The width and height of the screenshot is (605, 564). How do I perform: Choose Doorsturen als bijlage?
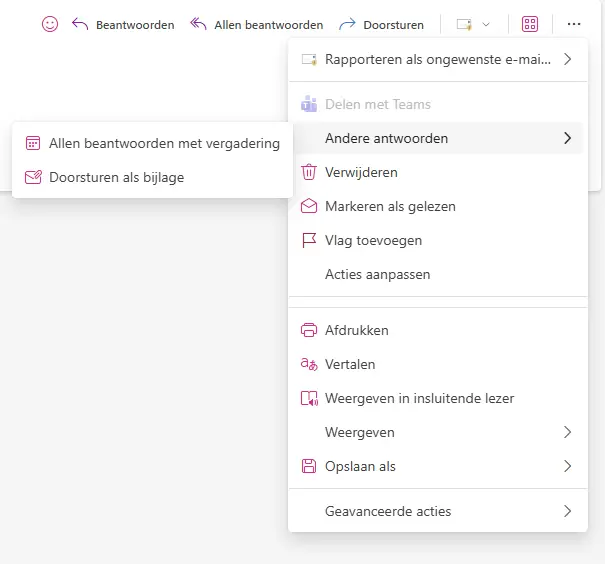(152, 177)
